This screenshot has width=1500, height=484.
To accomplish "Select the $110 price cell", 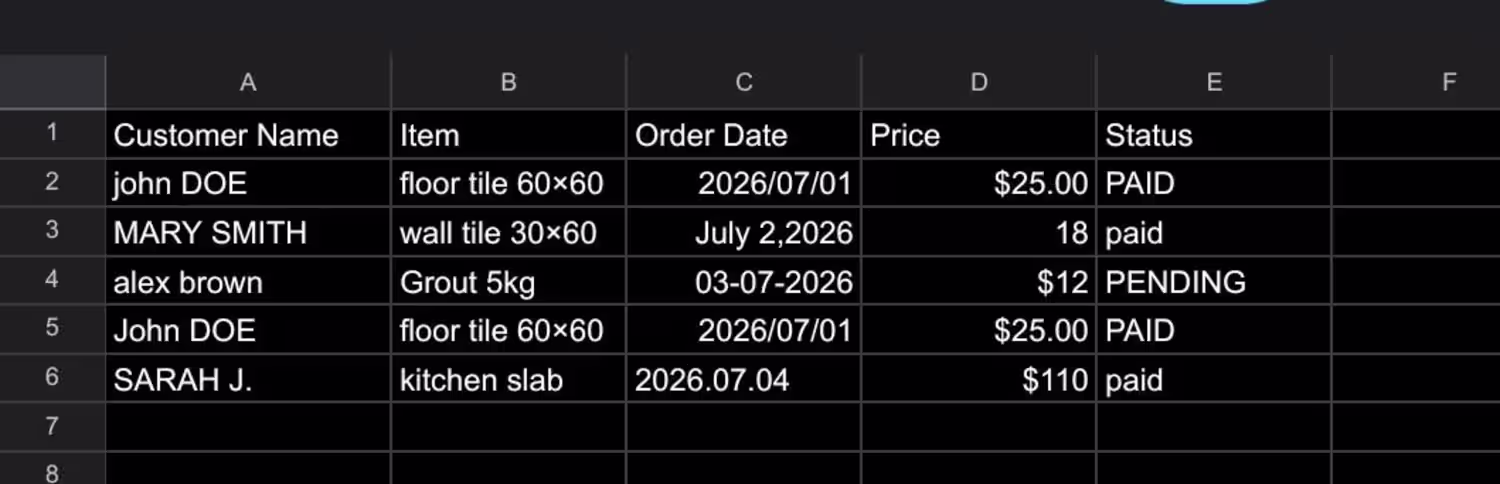I will [x=979, y=378].
